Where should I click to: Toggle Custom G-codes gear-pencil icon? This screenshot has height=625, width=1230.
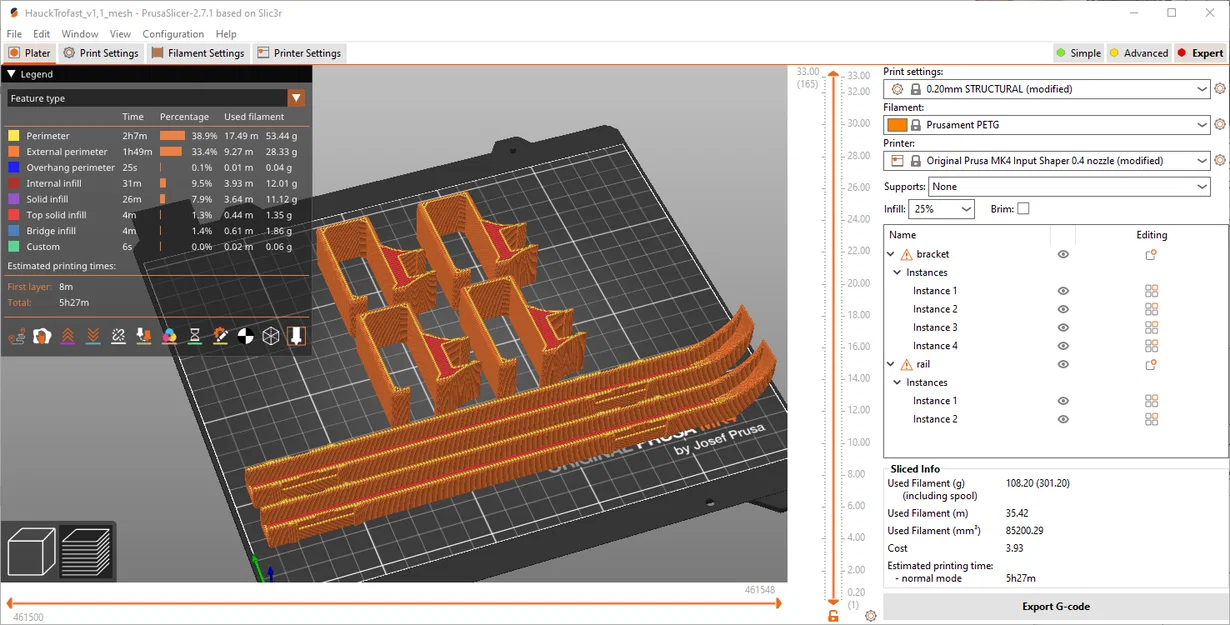(220, 336)
